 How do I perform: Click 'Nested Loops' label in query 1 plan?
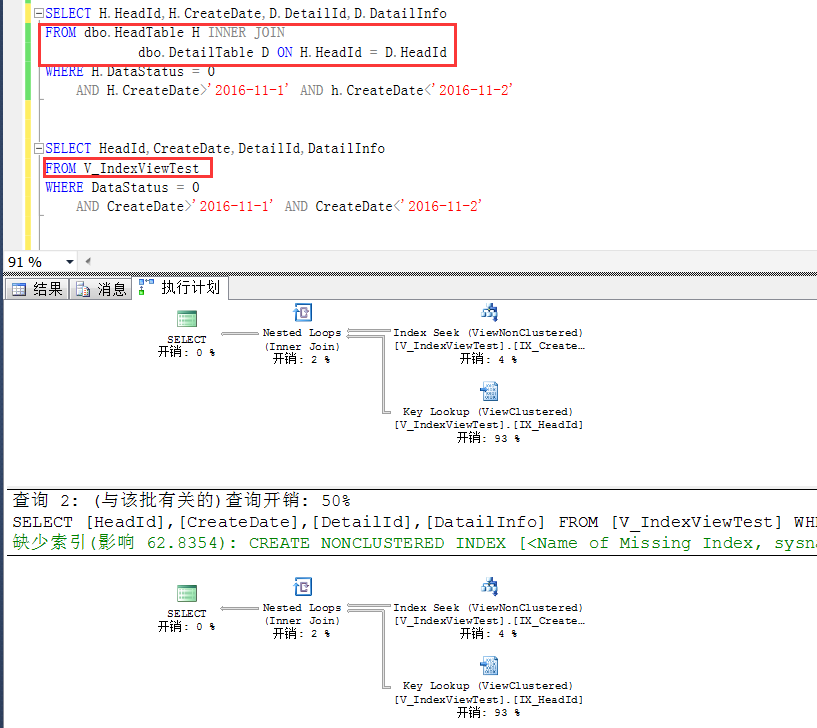pyautogui.click(x=302, y=333)
